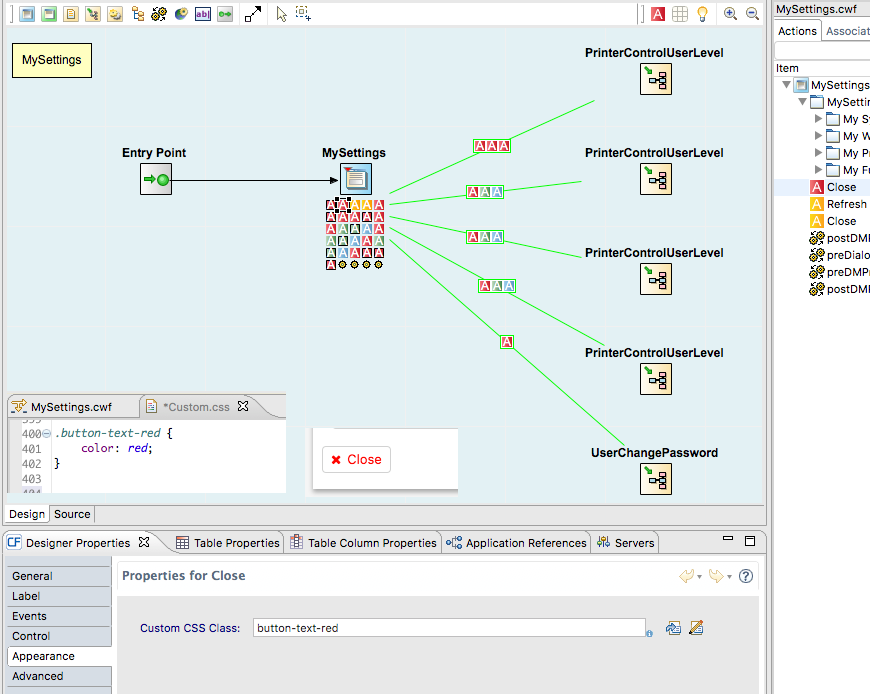Screen dimensions: 870x694
Task: Select the pointer selection tool
Action: (281, 14)
